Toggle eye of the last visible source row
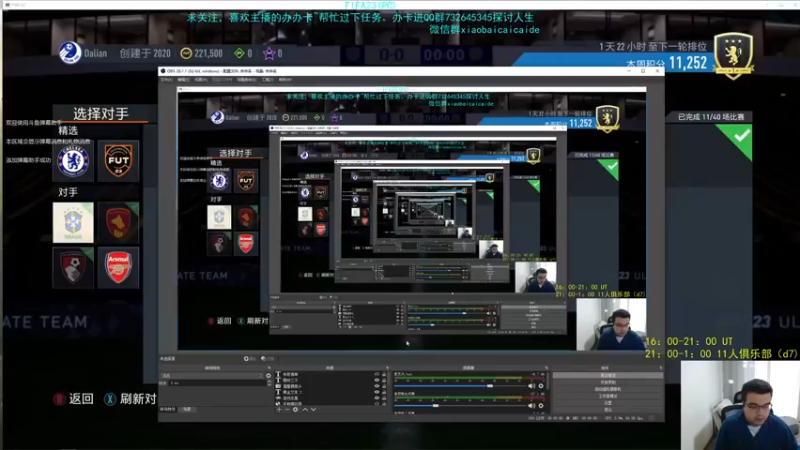Screen dimensions: 800x450 (x=377, y=404)
